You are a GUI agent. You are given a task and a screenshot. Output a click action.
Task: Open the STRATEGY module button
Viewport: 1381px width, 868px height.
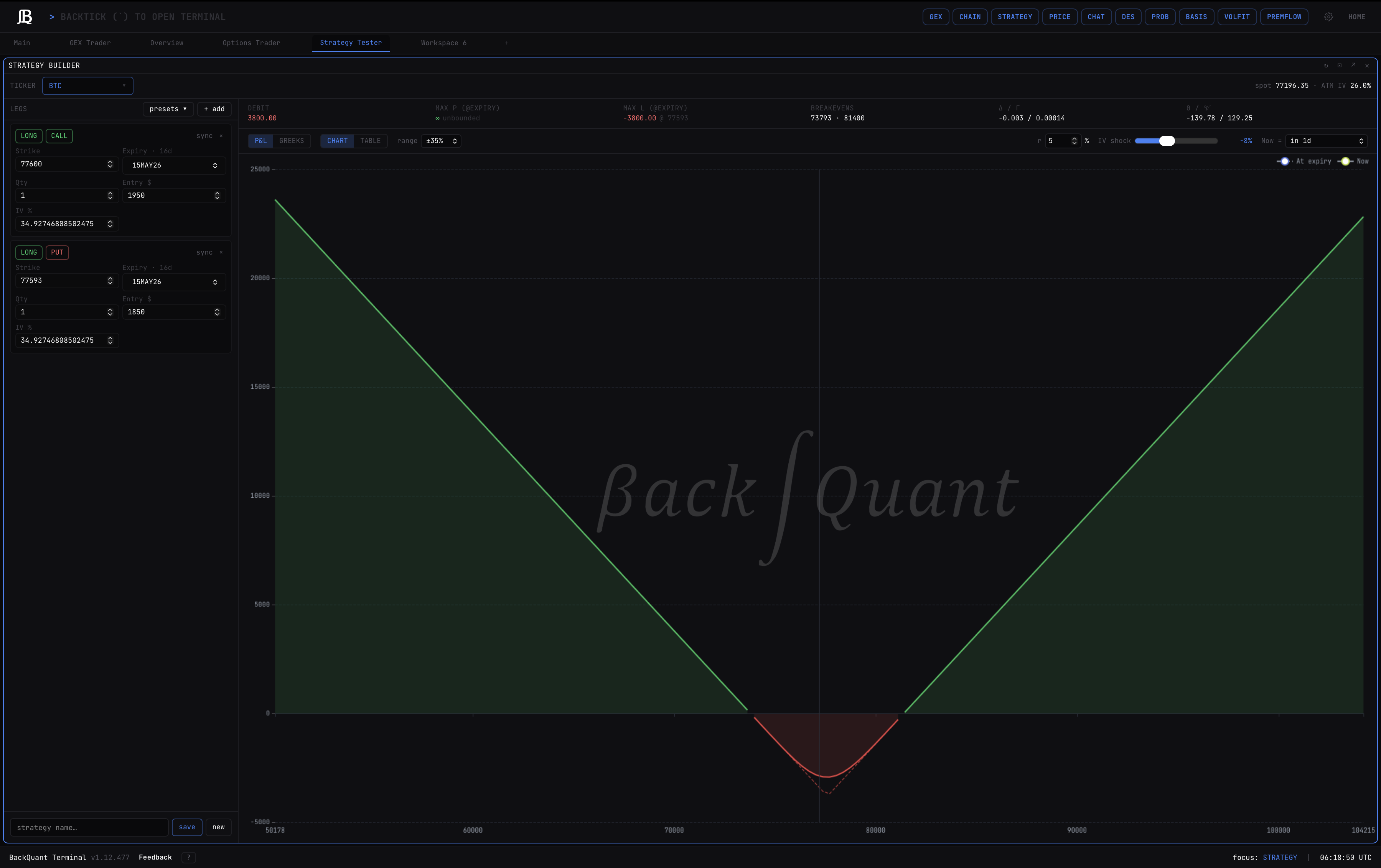(x=1015, y=17)
